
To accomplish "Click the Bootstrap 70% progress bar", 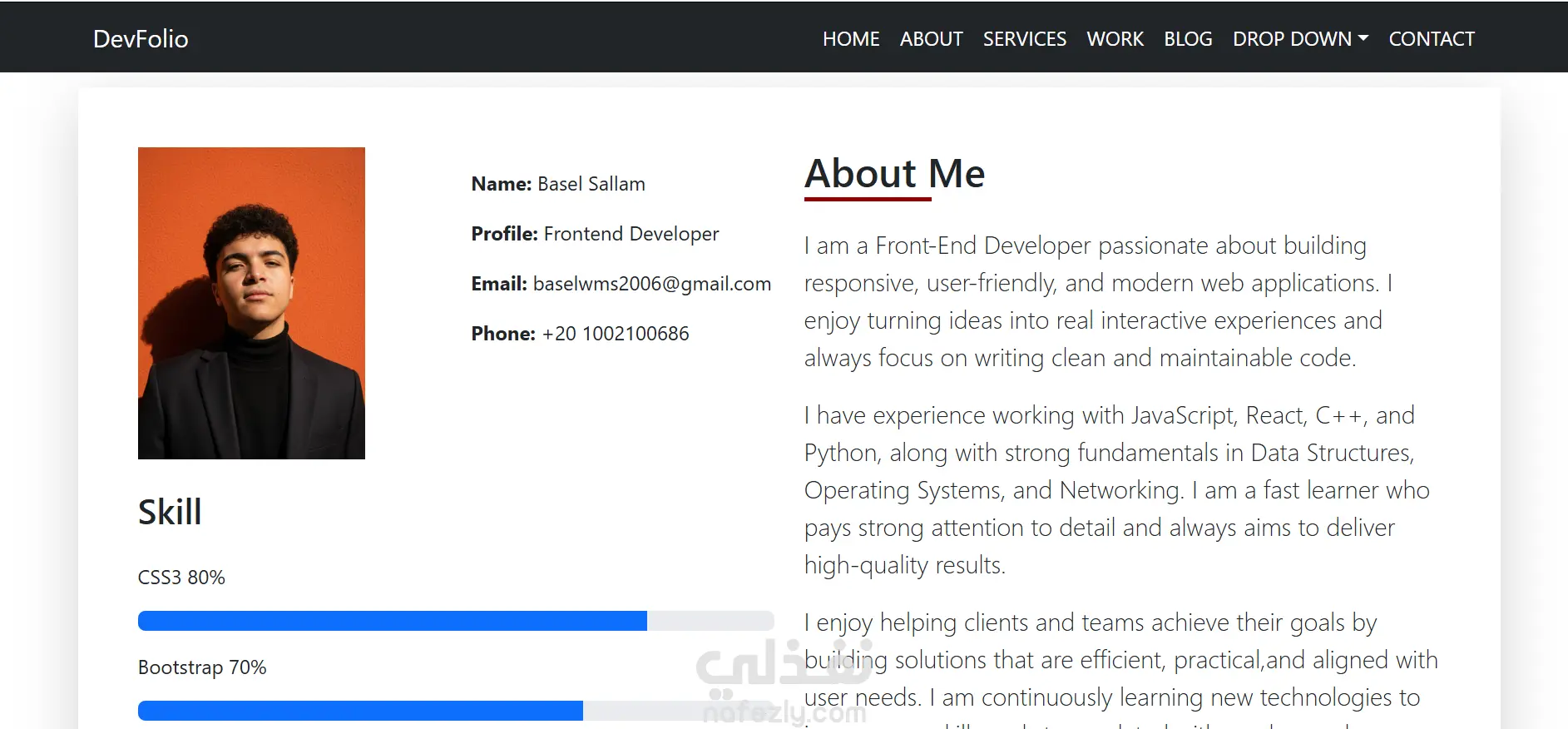I will pyautogui.click(x=456, y=711).
